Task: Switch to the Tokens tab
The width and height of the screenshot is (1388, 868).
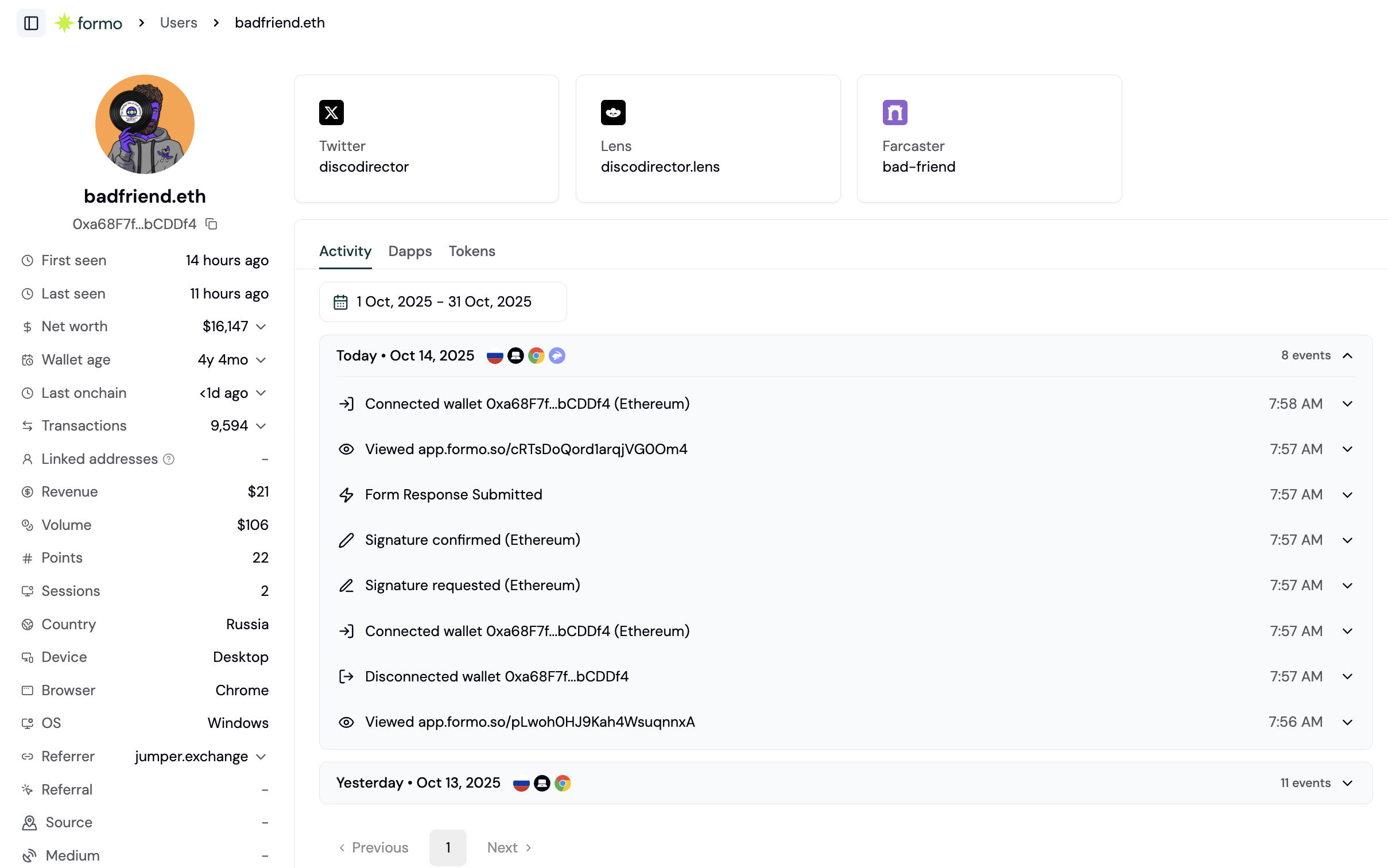Action: [x=472, y=251]
